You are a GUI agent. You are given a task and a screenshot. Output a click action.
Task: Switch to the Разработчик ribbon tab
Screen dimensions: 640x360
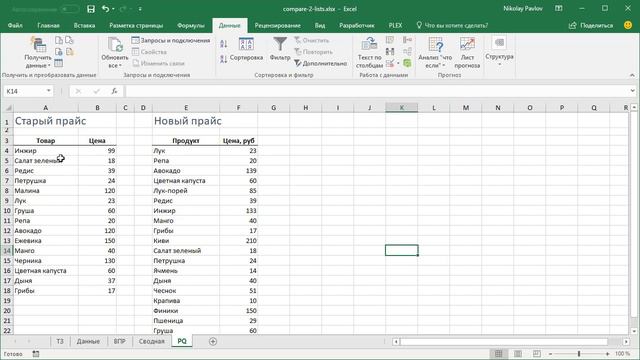356,25
